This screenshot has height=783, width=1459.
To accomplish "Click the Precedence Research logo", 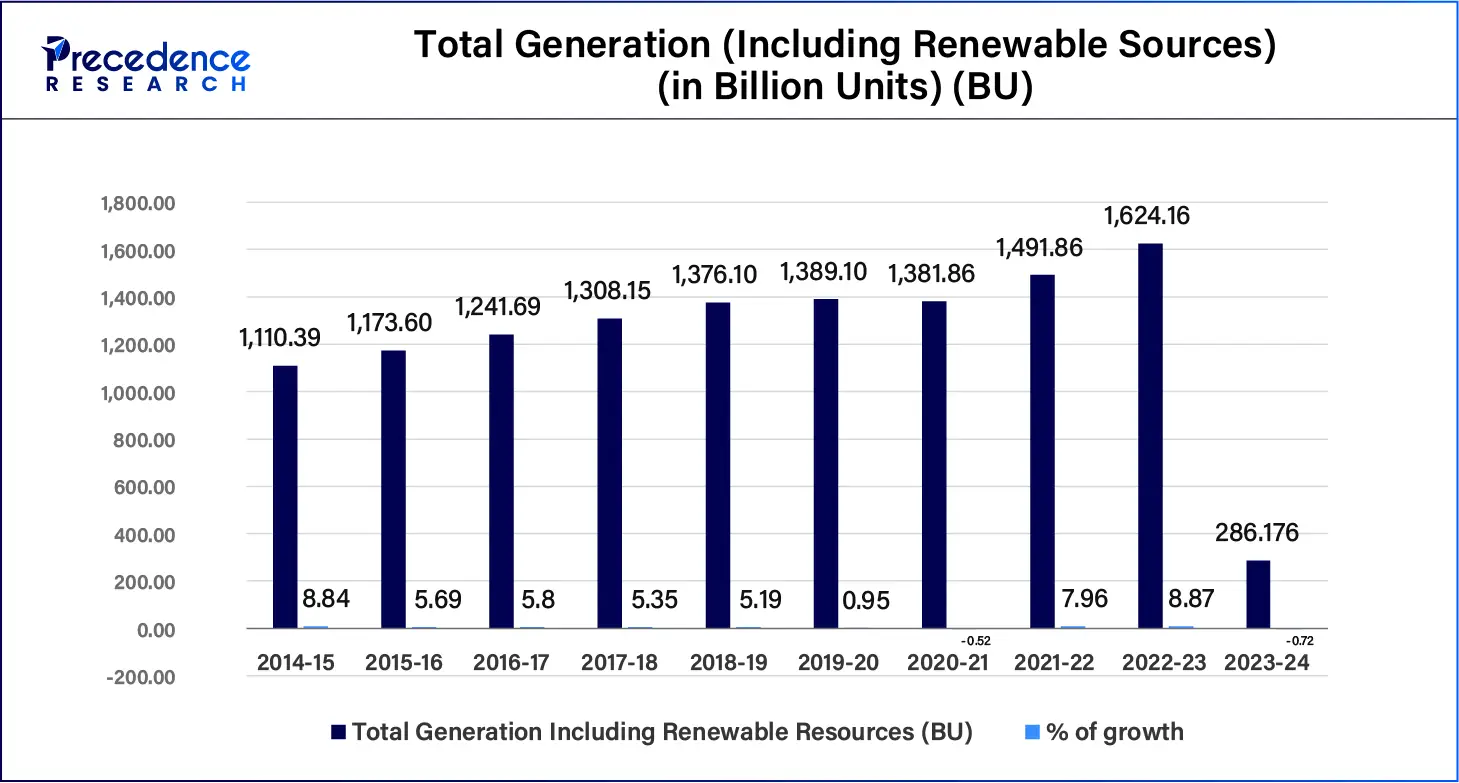I will [147, 64].
